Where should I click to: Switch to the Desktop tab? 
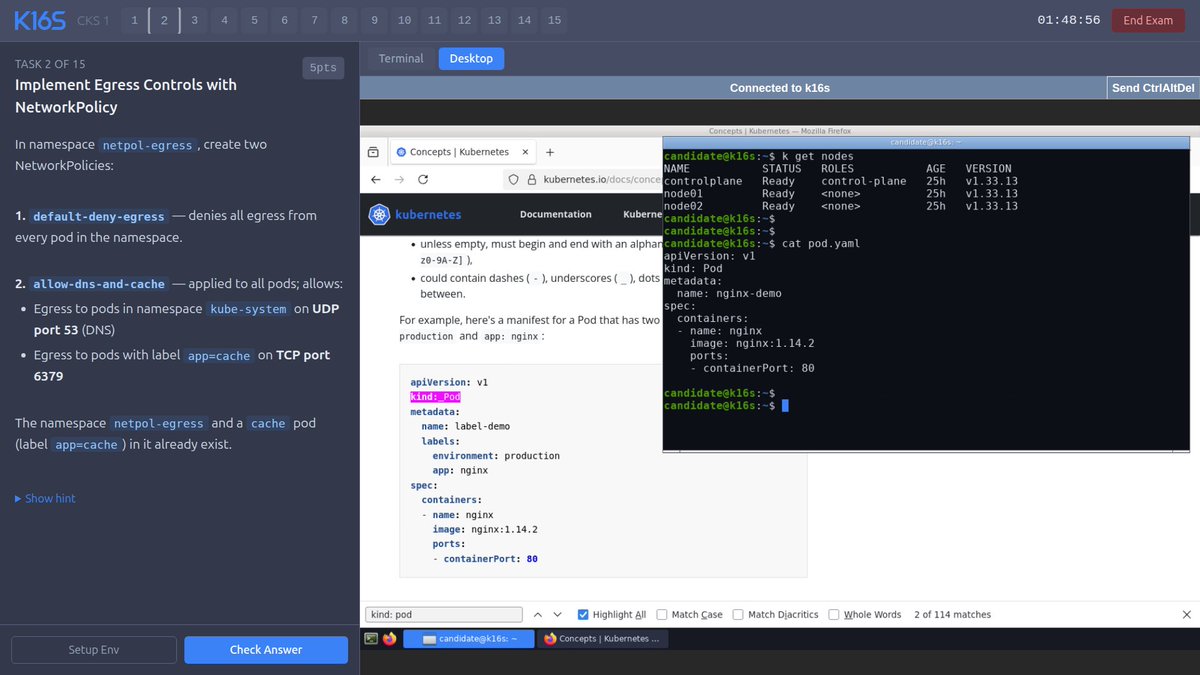pyautogui.click(x=471, y=58)
